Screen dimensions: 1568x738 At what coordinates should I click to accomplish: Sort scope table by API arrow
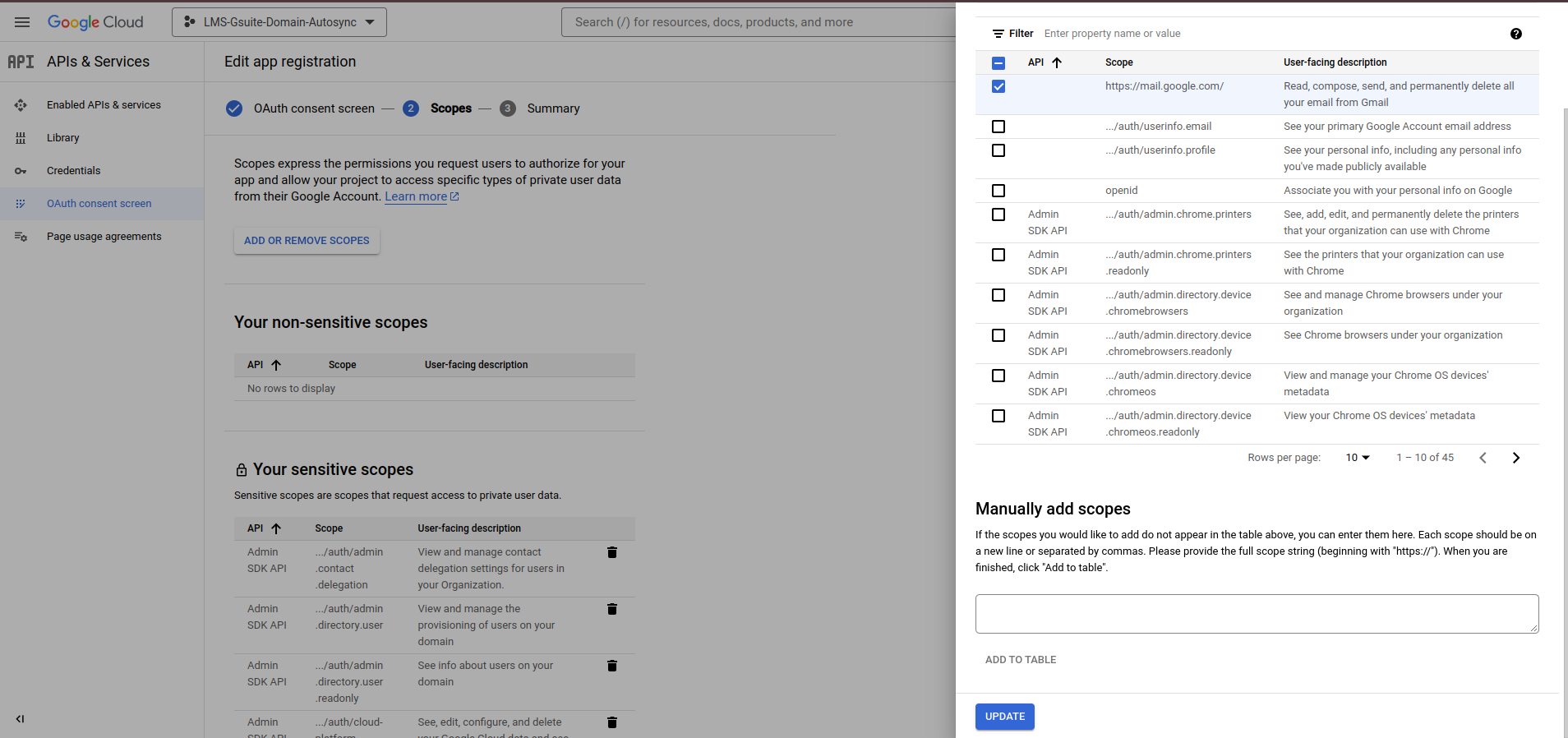point(1057,62)
